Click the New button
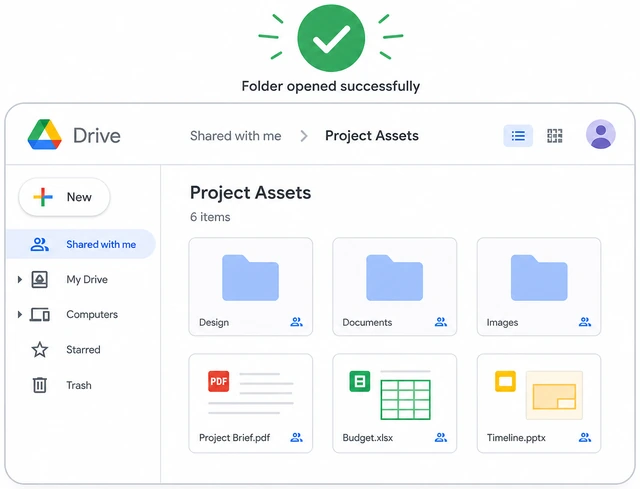This screenshot has width=640, height=489. coord(64,197)
